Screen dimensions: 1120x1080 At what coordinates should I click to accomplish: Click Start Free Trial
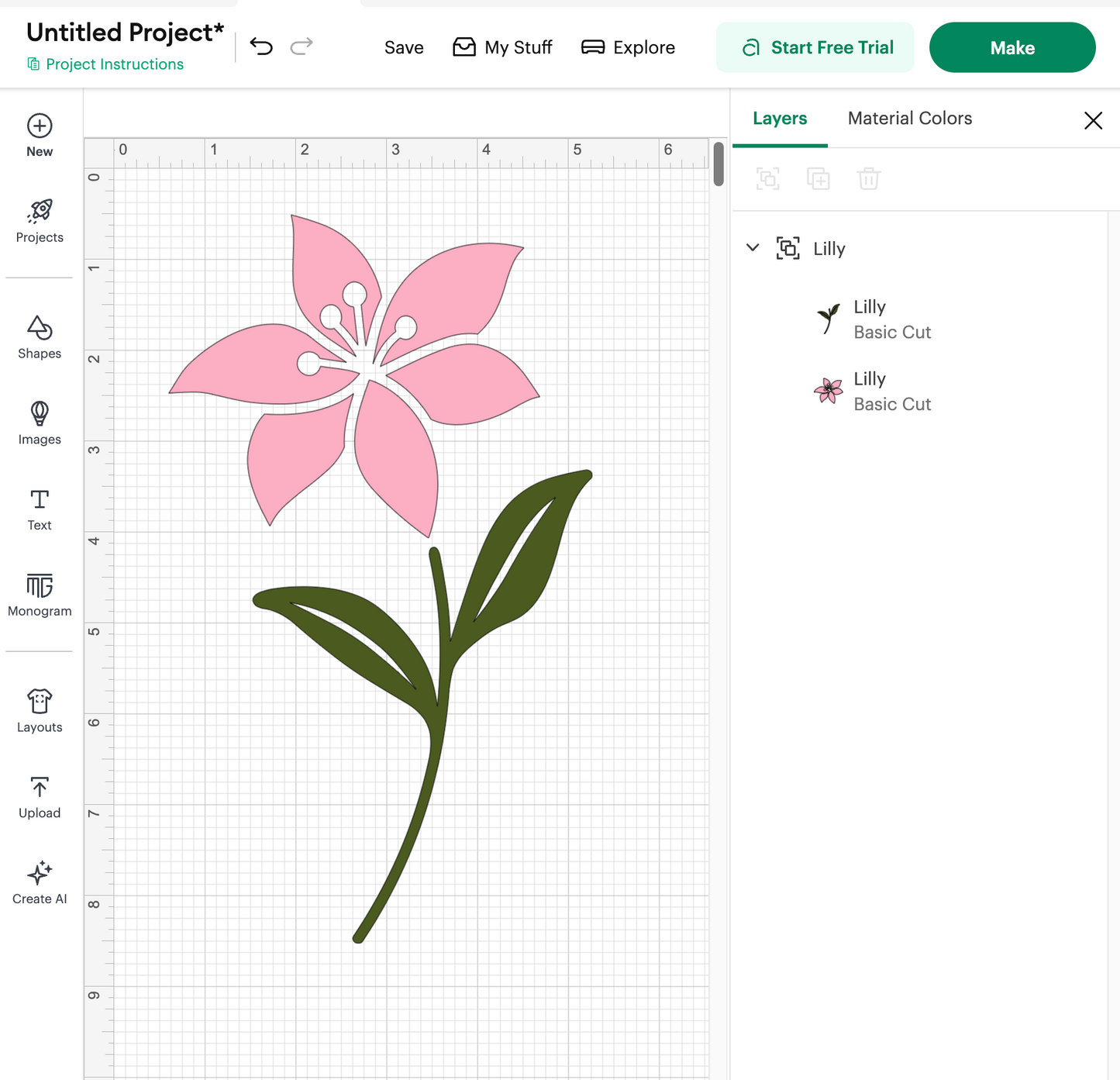(815, 47)
